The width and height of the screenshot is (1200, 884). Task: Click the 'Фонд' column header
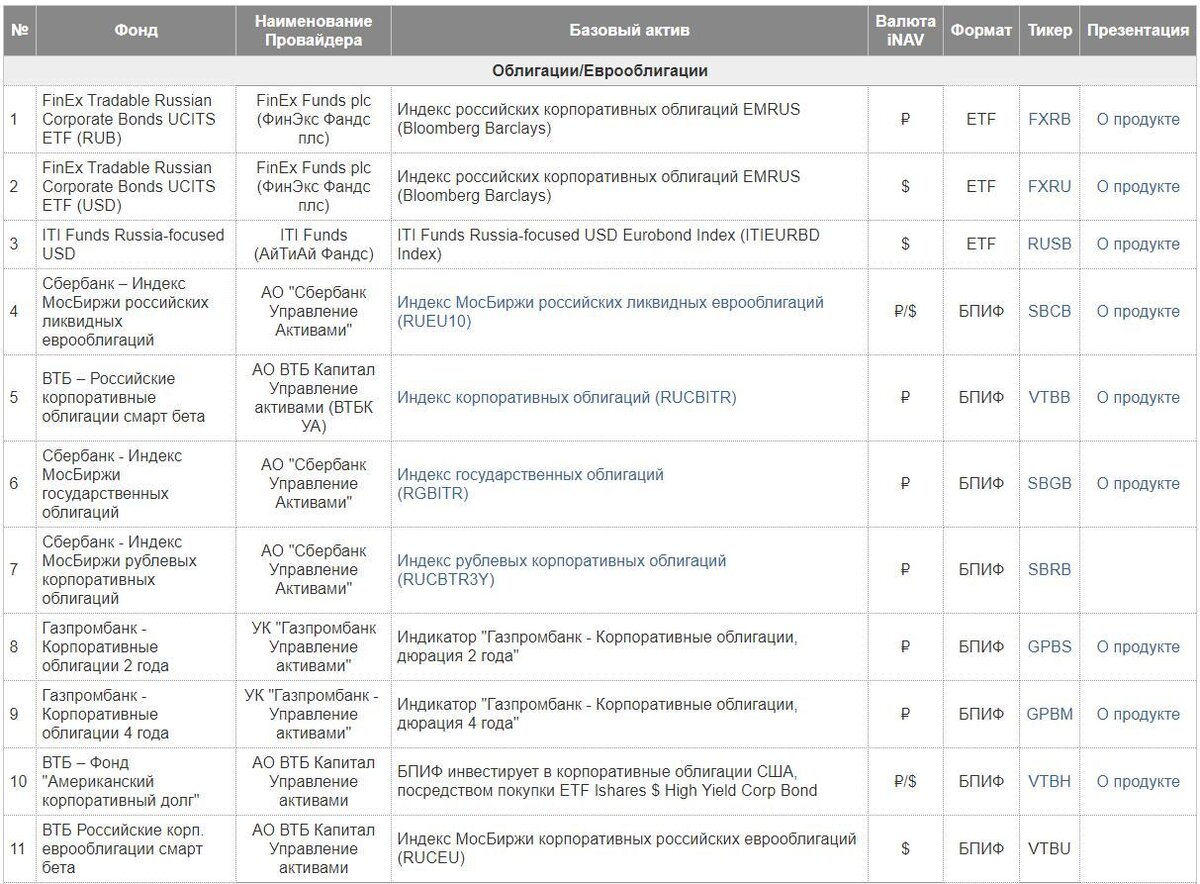pyautogui.click(x=136, y=30)
